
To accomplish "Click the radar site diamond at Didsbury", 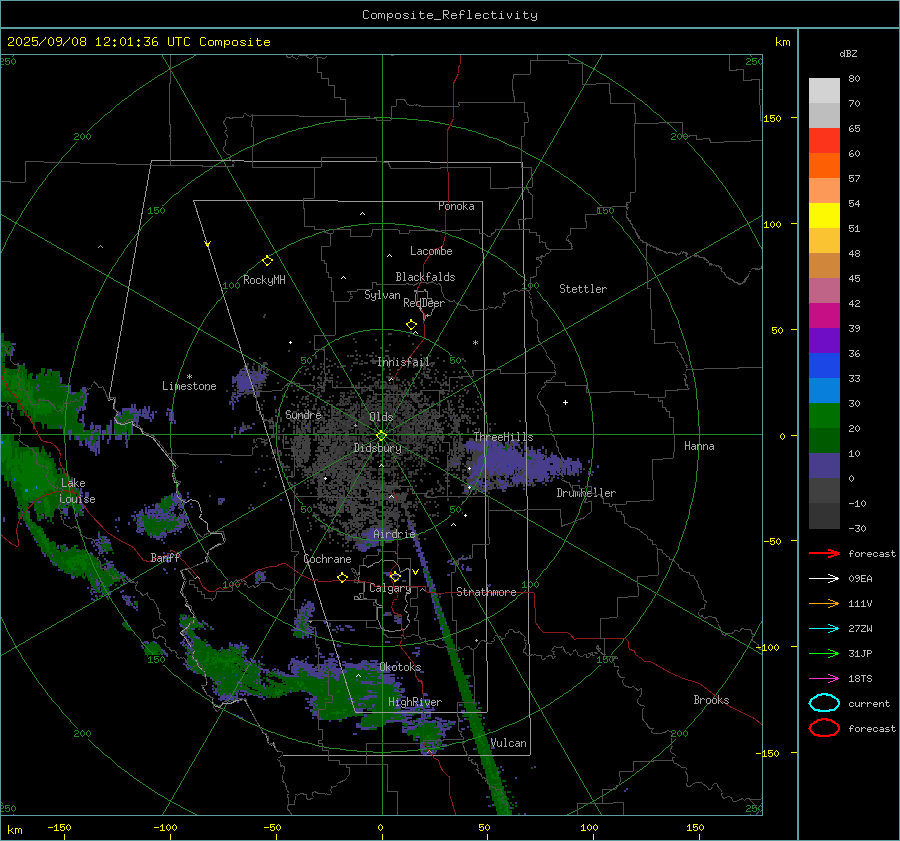I will pos(382,436).
